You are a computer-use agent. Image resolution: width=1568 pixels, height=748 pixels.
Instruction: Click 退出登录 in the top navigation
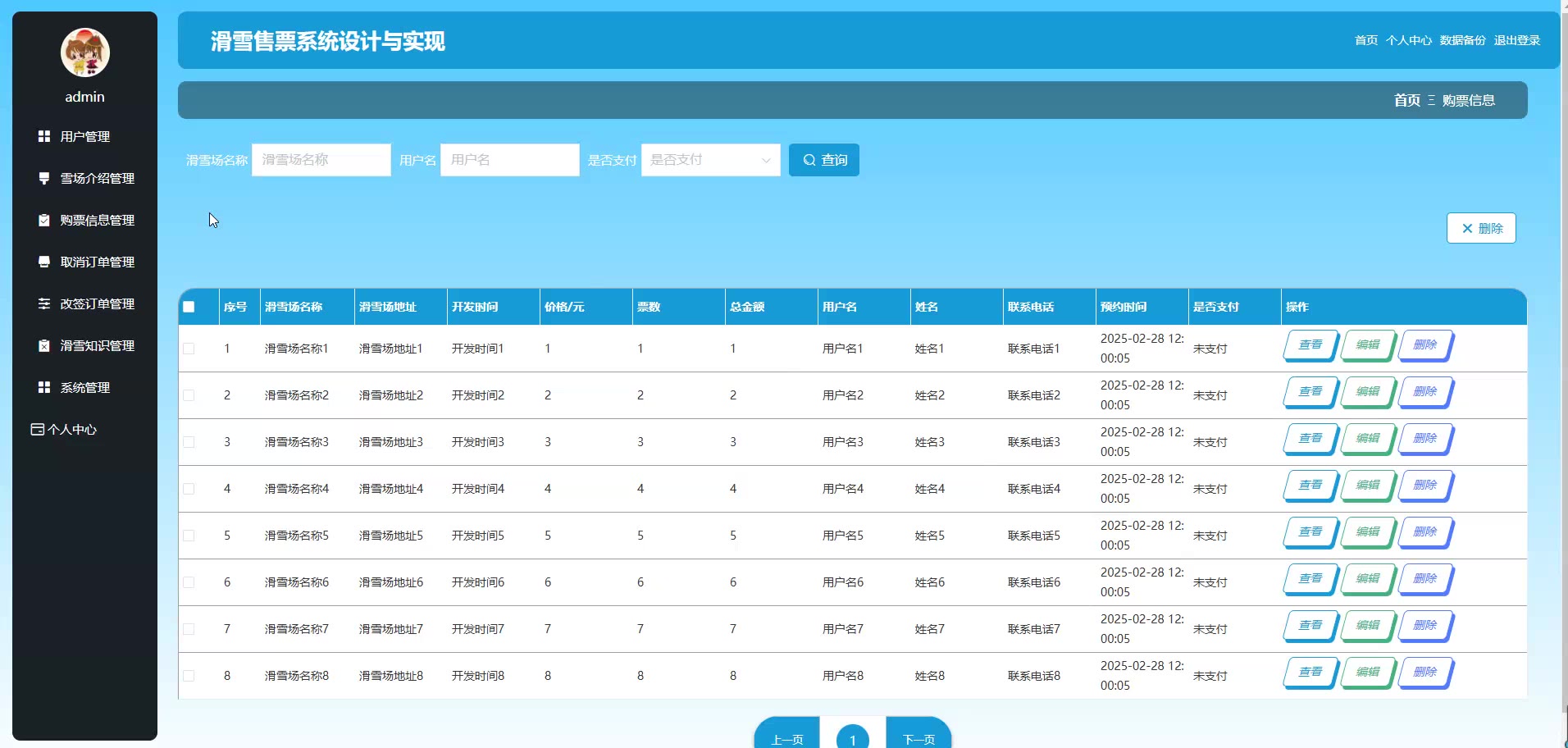coord(1516,40)
